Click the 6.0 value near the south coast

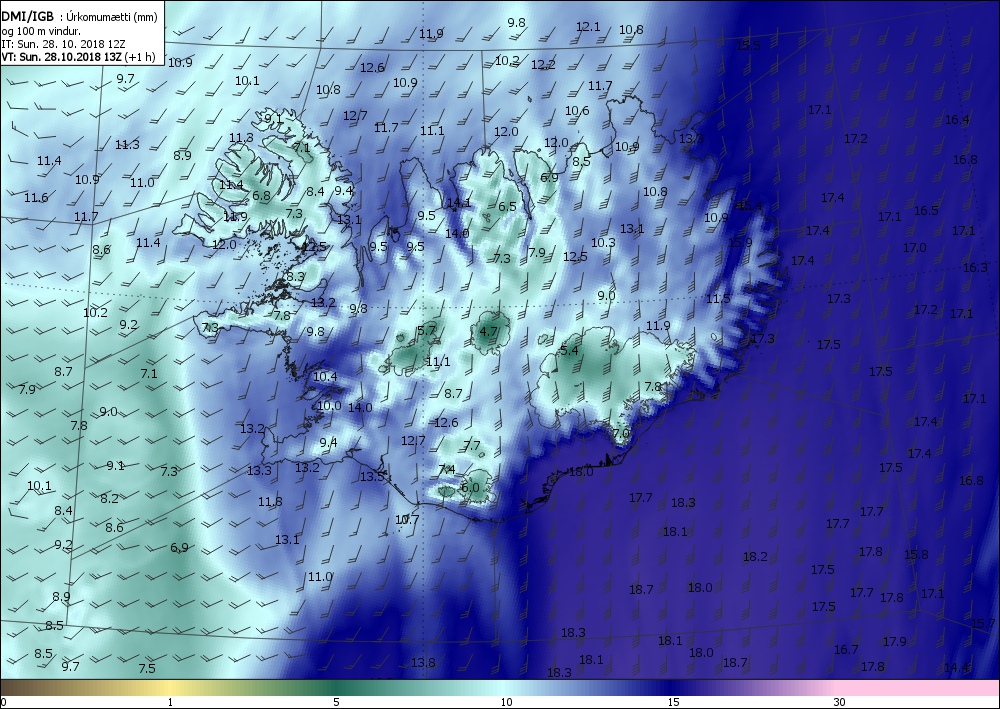(x=469, y=487)
